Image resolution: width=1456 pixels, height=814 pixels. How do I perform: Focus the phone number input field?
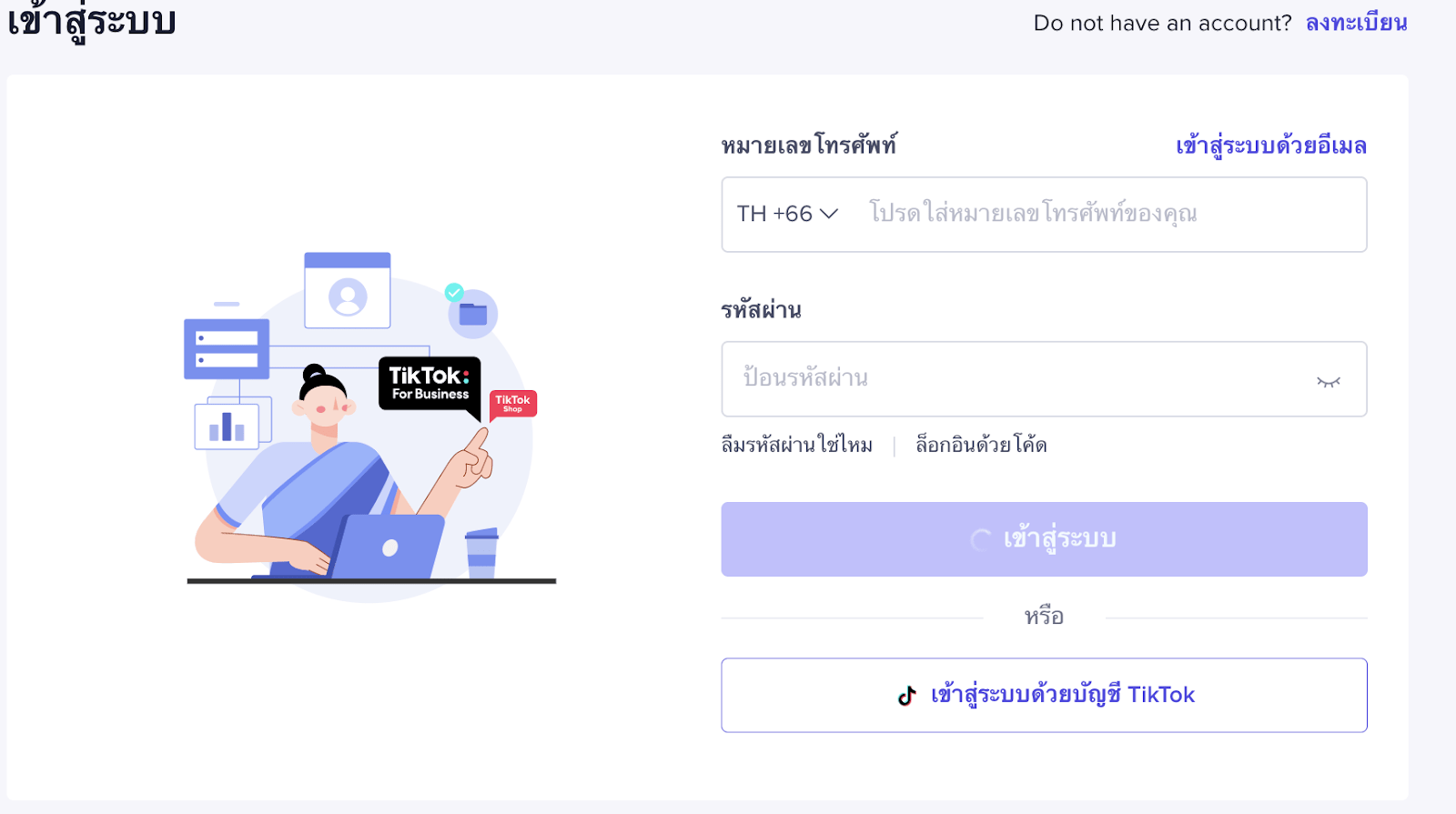(x=1110, y=214)
